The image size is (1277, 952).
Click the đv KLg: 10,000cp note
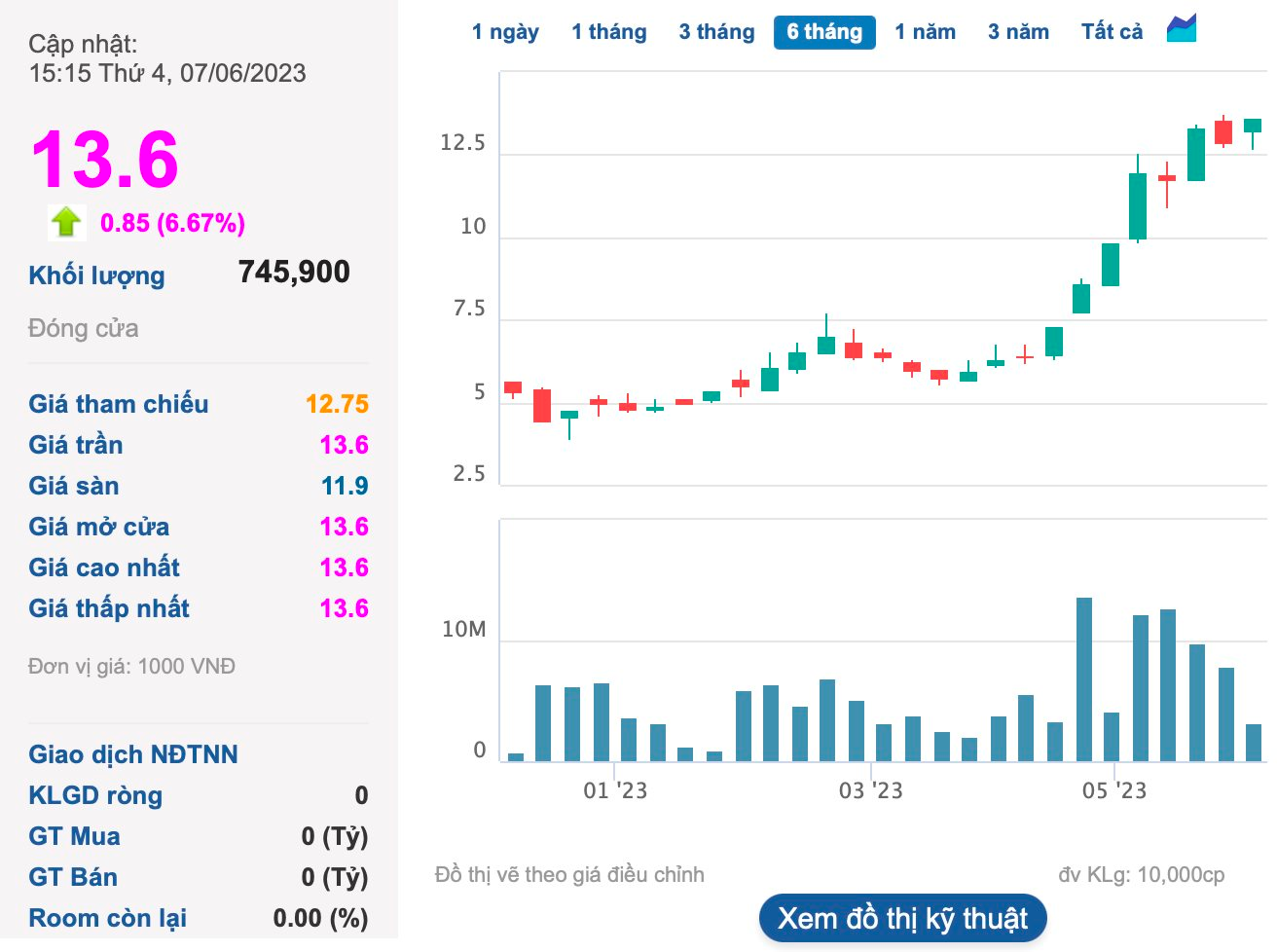point(1142,875)
